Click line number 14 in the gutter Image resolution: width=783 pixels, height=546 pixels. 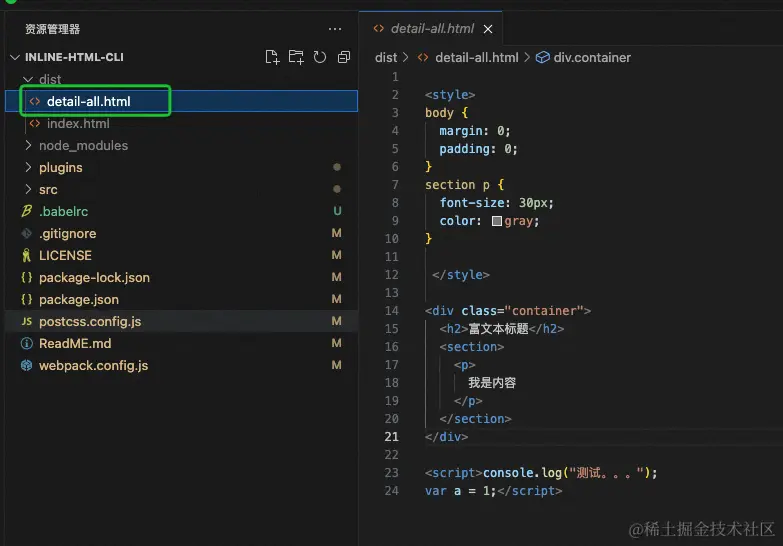coord(392,311)
